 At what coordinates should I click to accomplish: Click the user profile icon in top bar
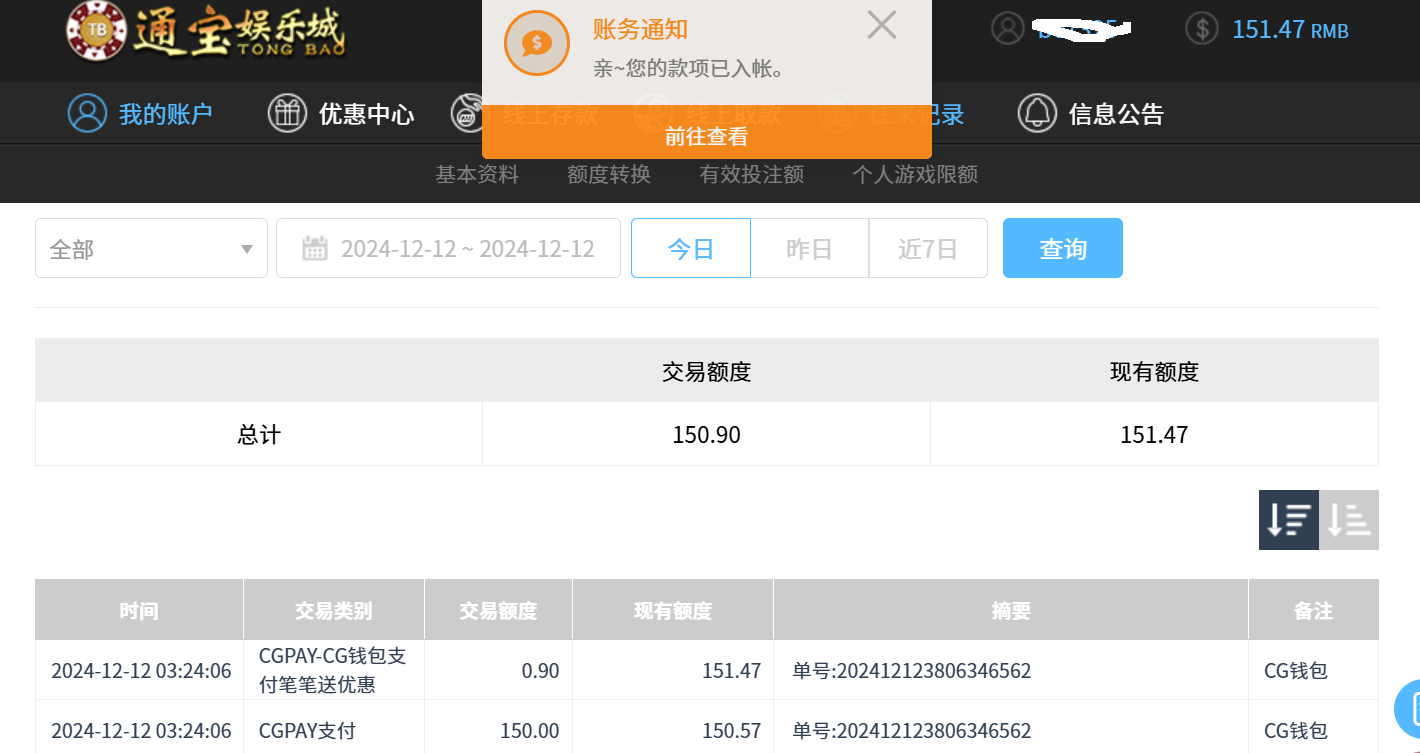click(x=1007, y=29)
